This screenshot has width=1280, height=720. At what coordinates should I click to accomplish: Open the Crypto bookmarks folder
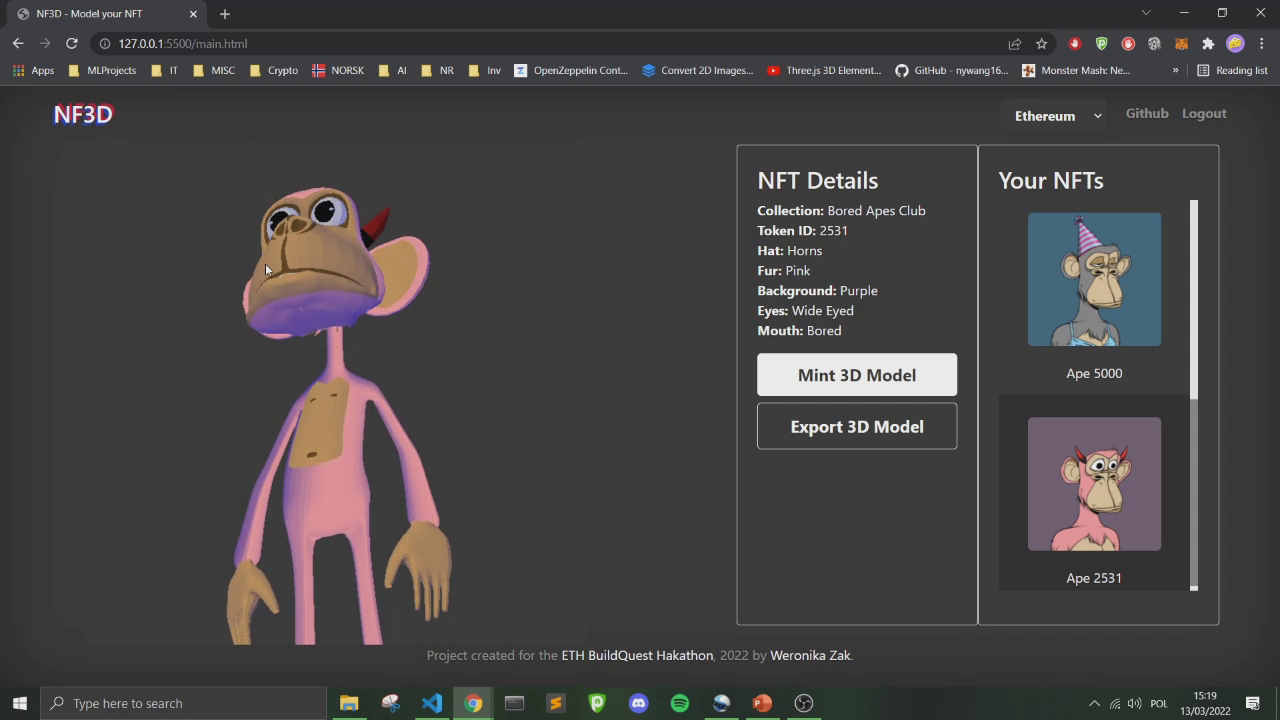[x=273, y=70]
